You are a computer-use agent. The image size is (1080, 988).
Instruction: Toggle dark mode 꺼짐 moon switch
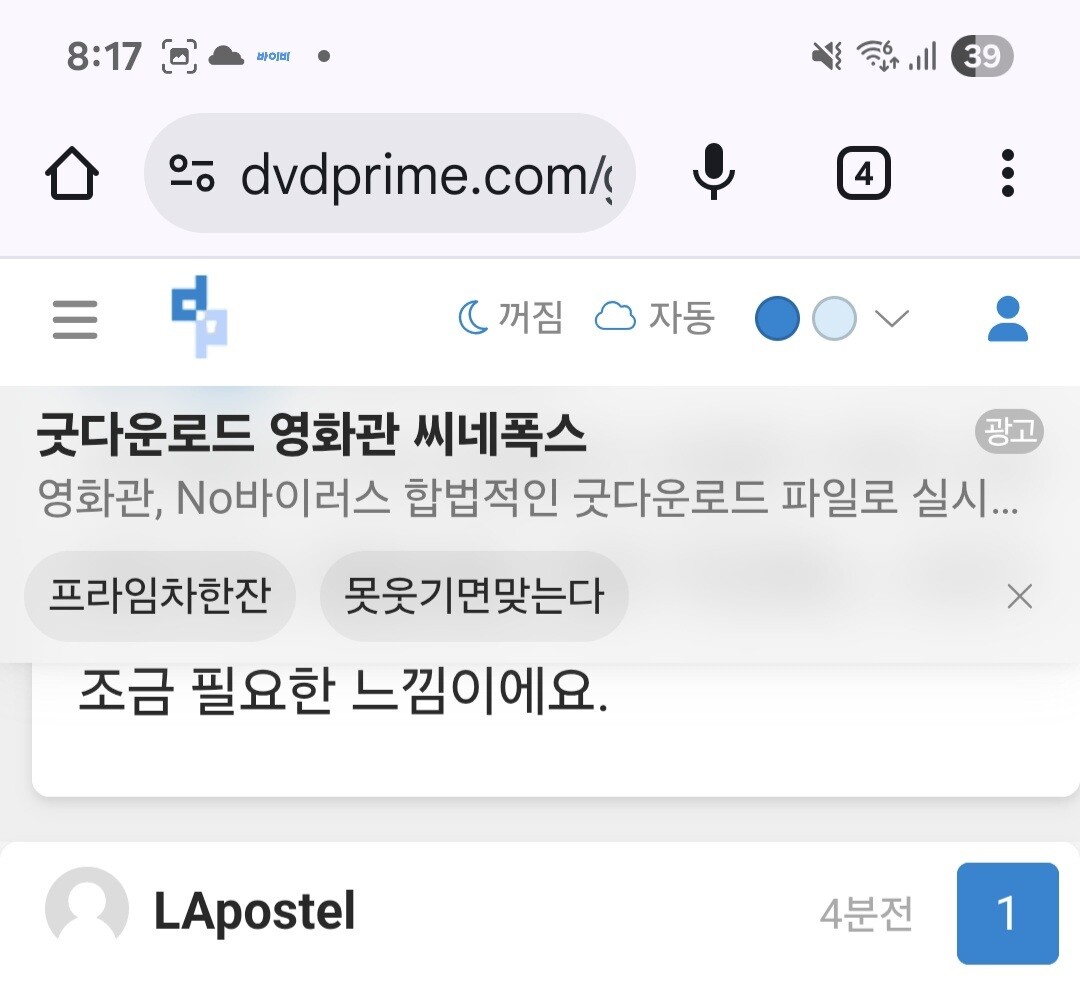click(x=511, y=318)
